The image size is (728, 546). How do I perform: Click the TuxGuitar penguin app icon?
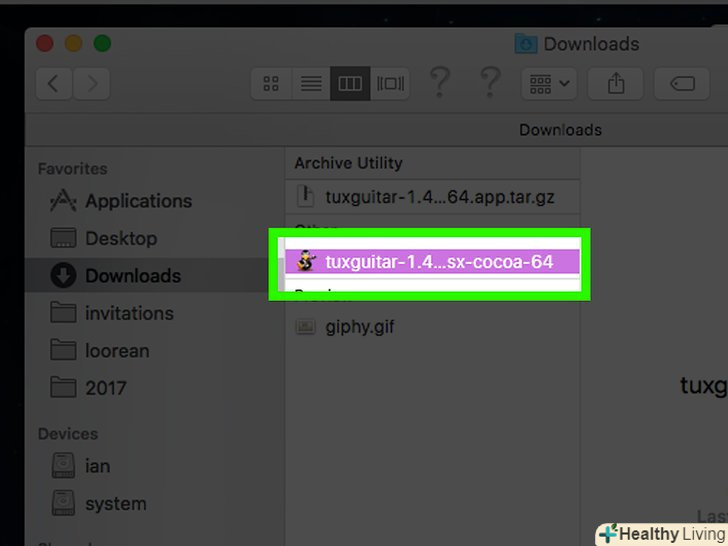coord(306,261)
